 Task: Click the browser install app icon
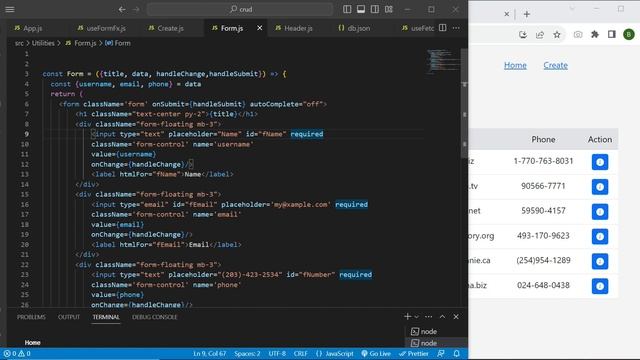[x=523, y=35]
